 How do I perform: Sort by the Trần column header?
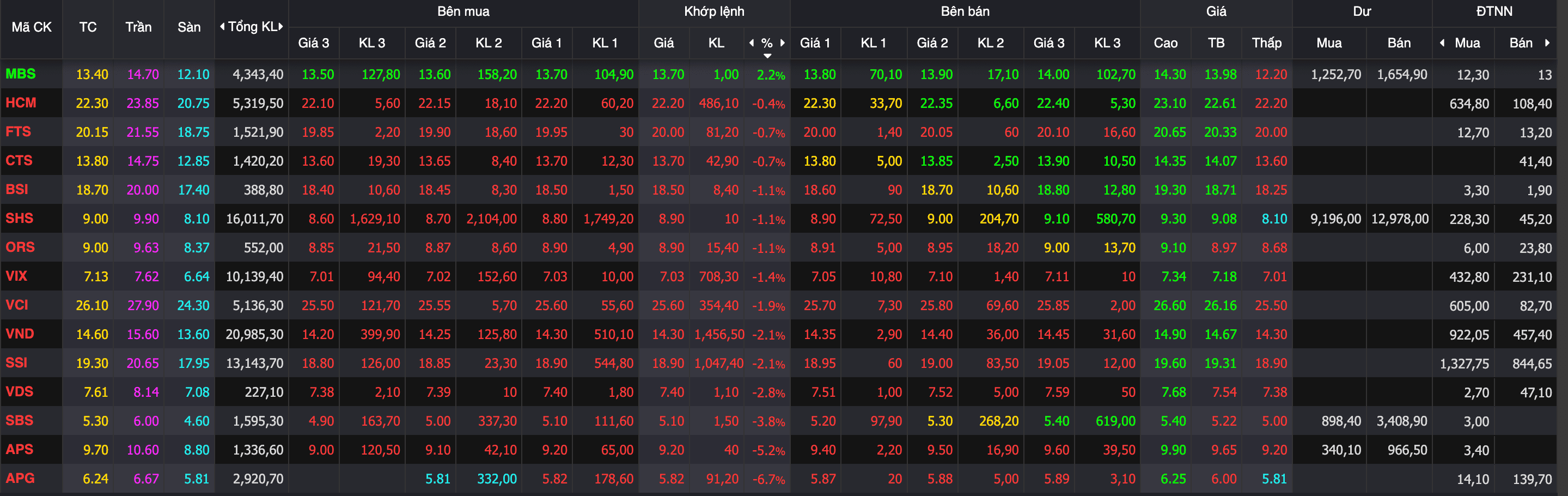pyautogui.click(x=139, y=27)
